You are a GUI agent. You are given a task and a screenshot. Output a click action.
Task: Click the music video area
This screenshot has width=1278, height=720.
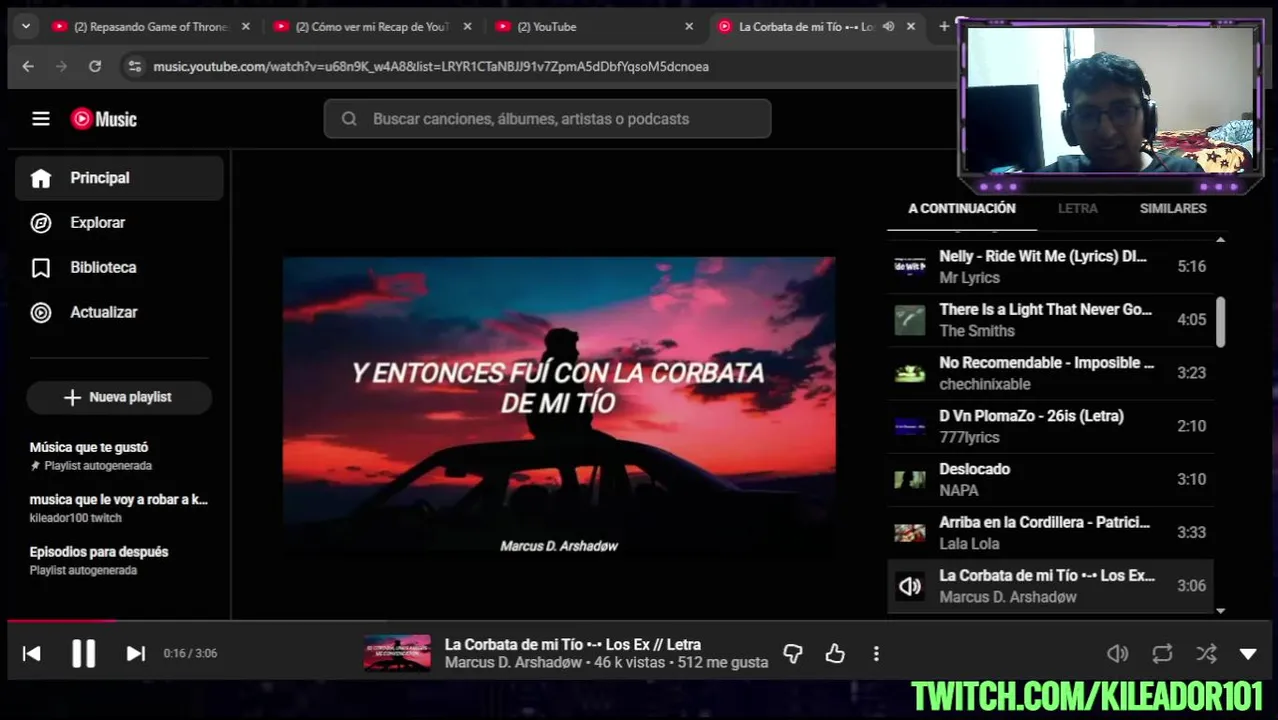(559, 413)
